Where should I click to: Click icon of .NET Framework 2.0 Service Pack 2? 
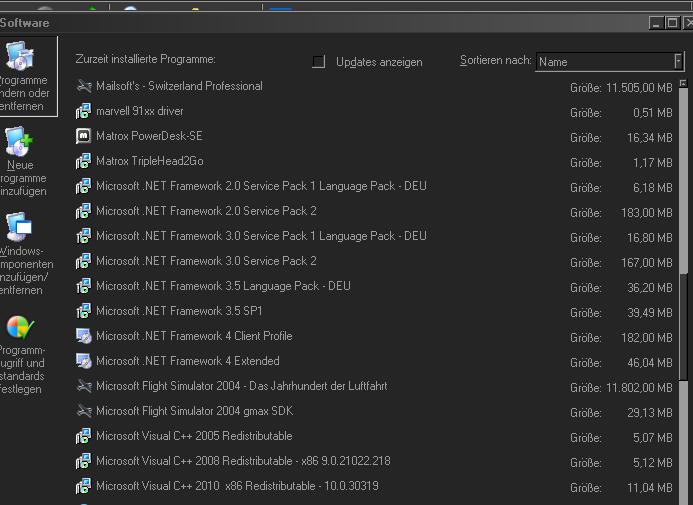coord(84,211)
